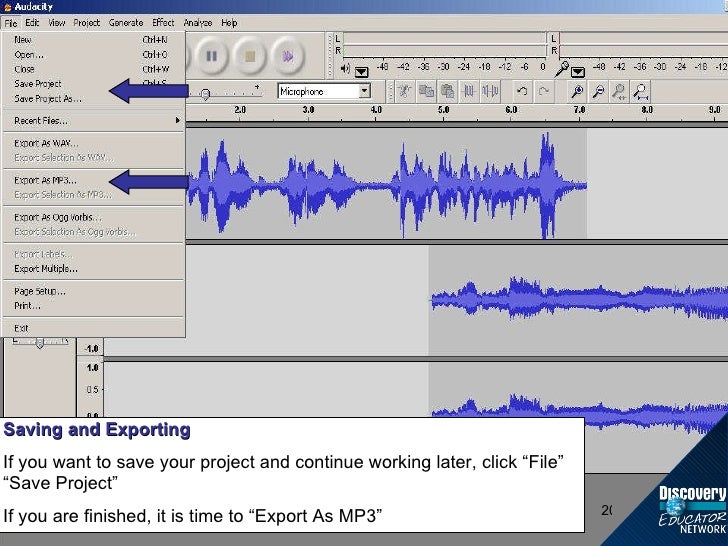Open the Effect menu

click(x=163, y=22)
